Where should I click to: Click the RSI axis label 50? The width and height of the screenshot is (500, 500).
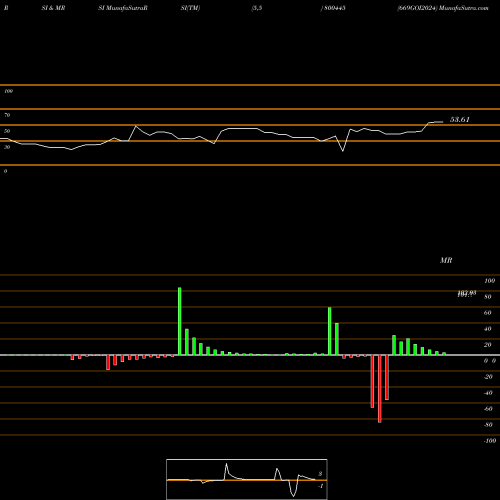pyautogui.click(x=7, y=131)
